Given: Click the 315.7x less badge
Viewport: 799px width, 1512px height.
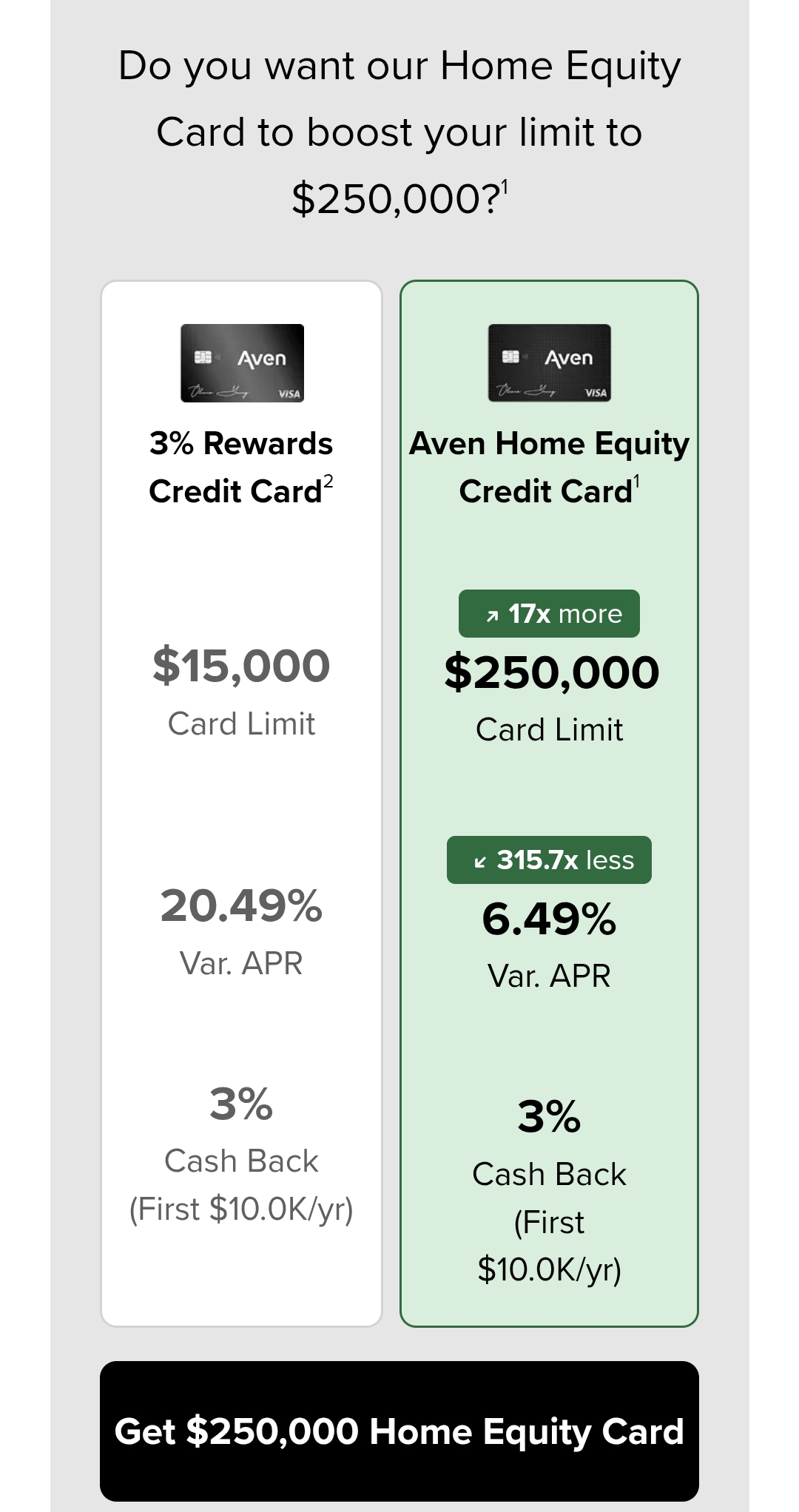Looking at the screenshot, I should tap(549, 860).
